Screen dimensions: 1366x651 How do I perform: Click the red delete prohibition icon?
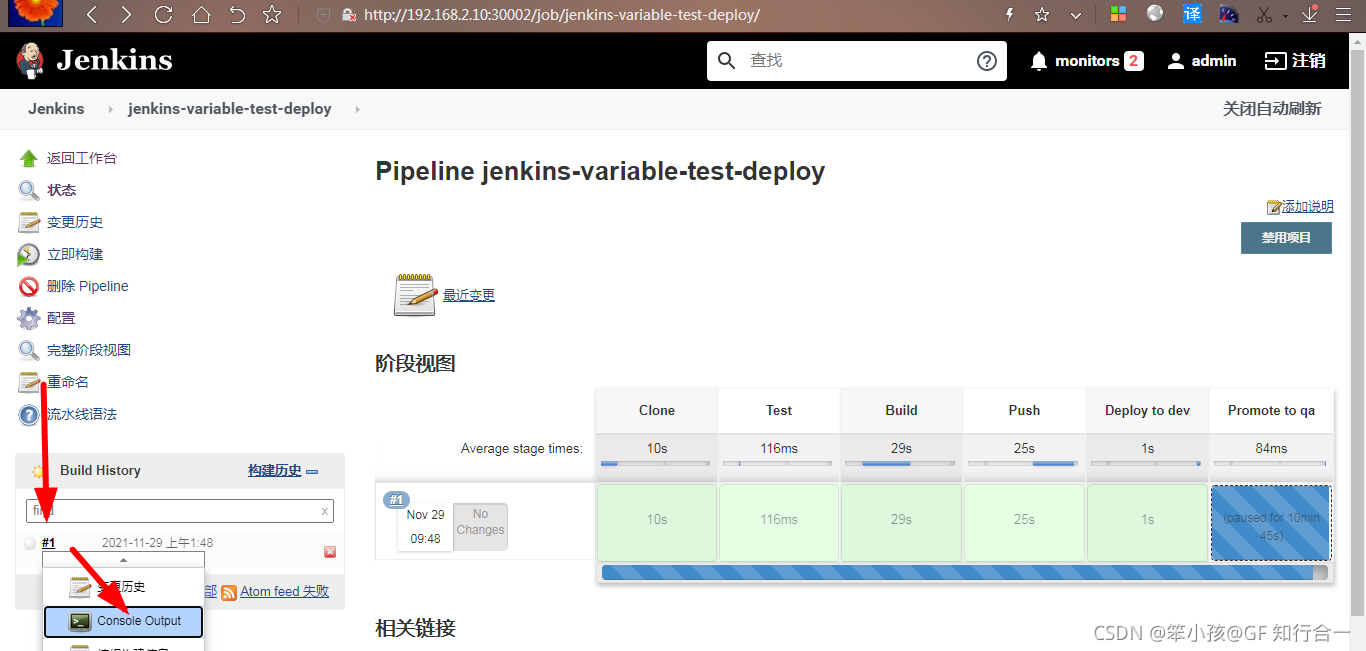coord(29,286)
